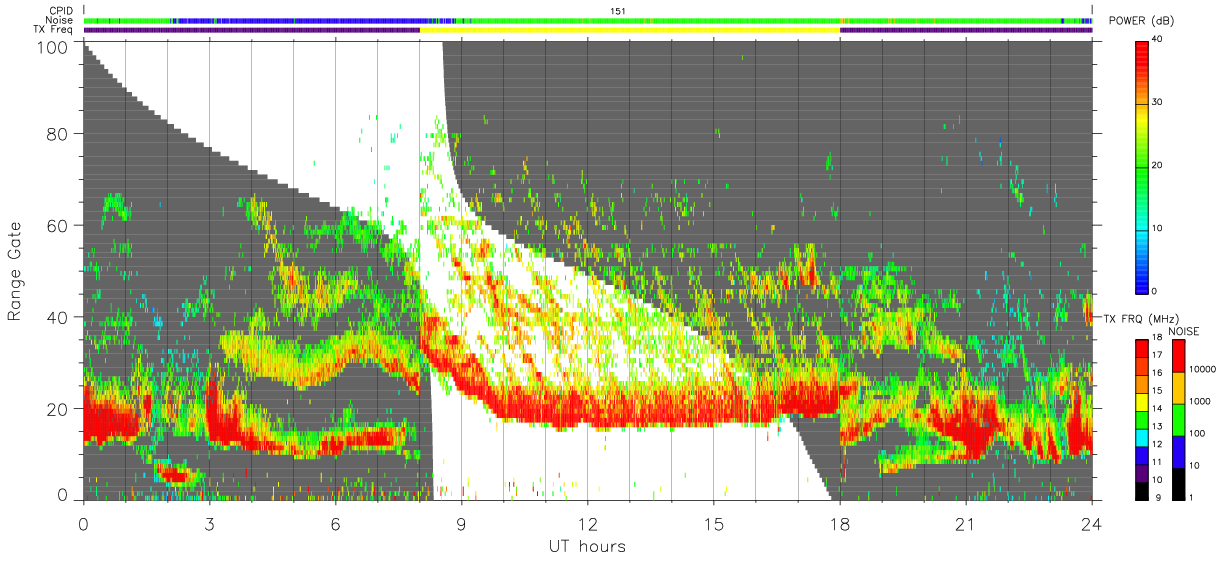
Task: Click x-axis tick label '15'
Action: coord(714,524)
